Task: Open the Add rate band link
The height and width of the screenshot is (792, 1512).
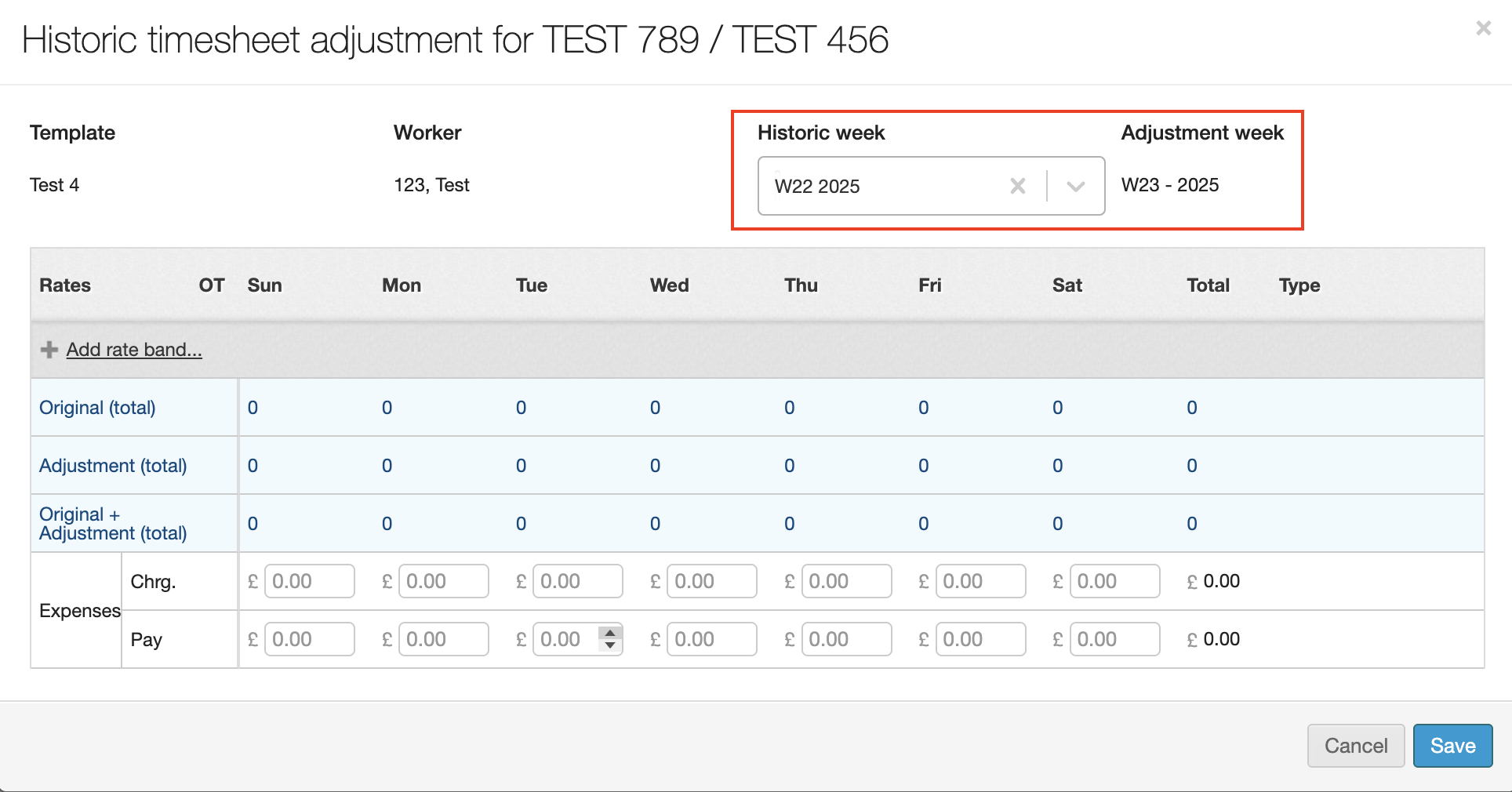Action: click(134, 350)
